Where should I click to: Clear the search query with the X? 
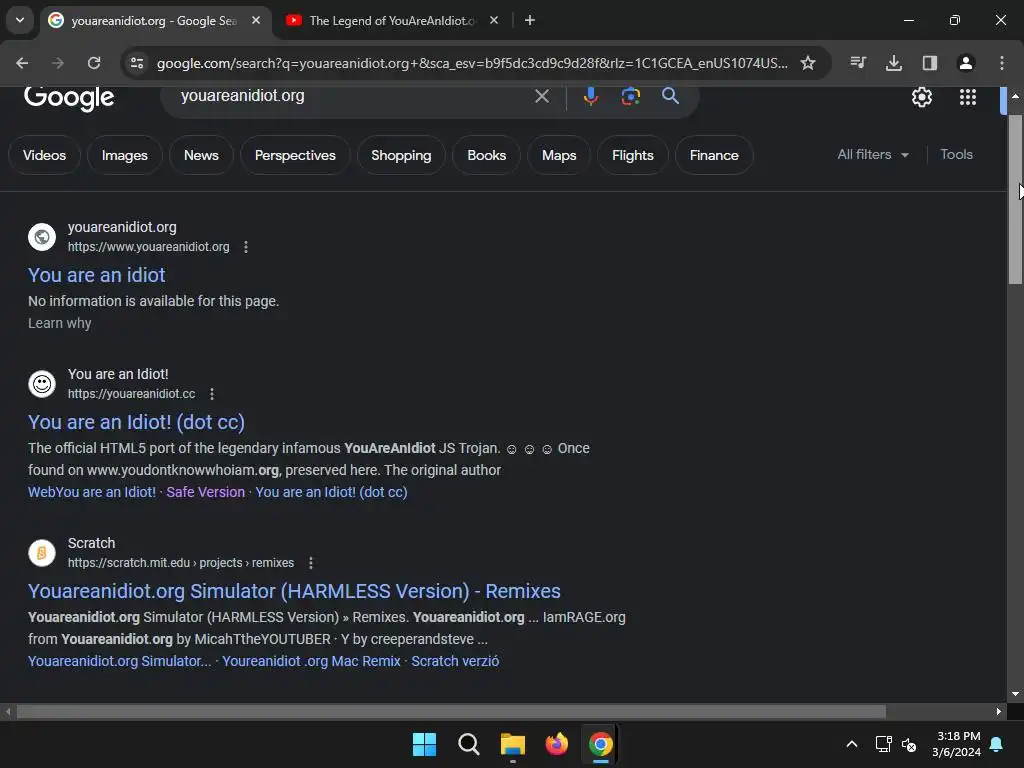pyautogui.click(x=541, y=97)
